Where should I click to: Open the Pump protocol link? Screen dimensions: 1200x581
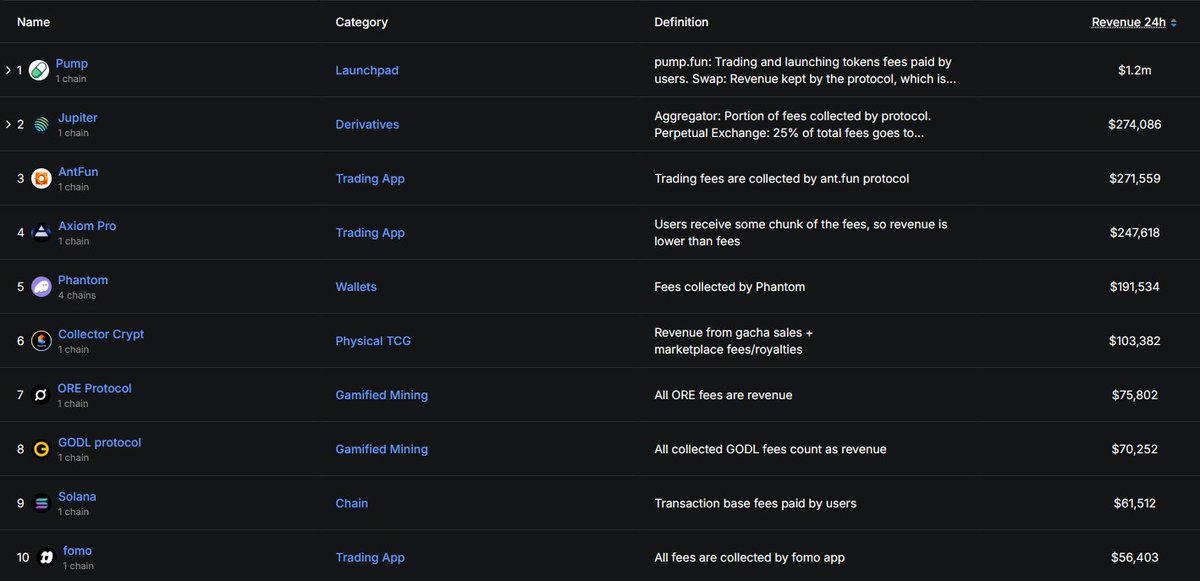point(72,64)
